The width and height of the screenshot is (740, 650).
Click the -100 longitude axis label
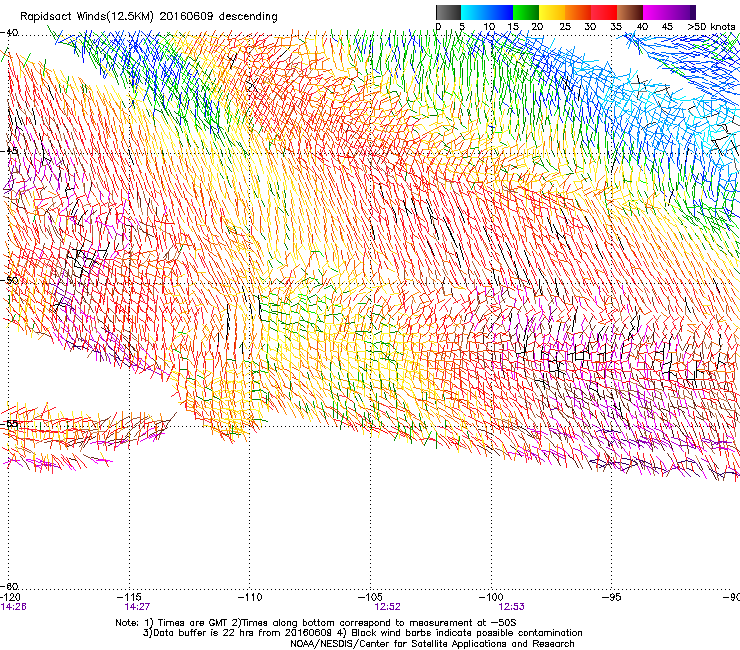point(491,597)
